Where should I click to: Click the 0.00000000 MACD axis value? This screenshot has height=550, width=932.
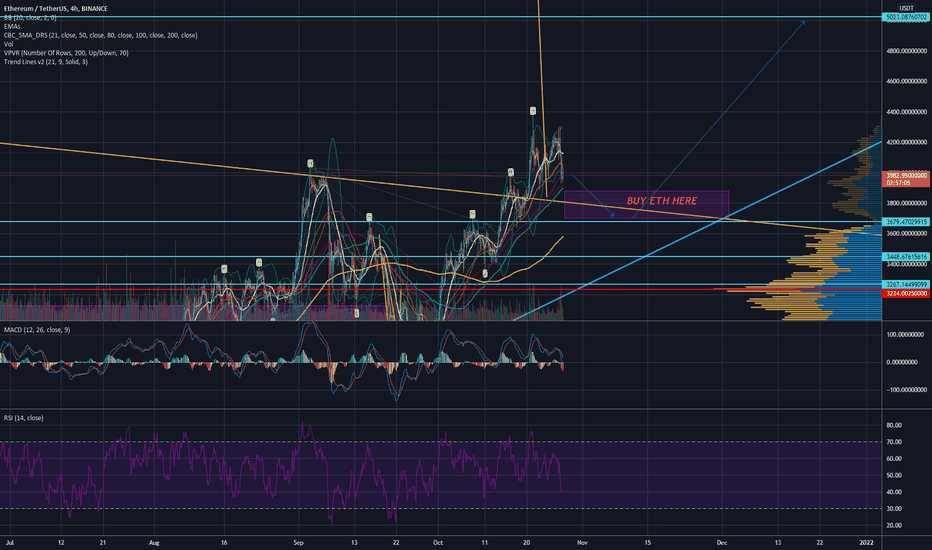tap(904, 362)
